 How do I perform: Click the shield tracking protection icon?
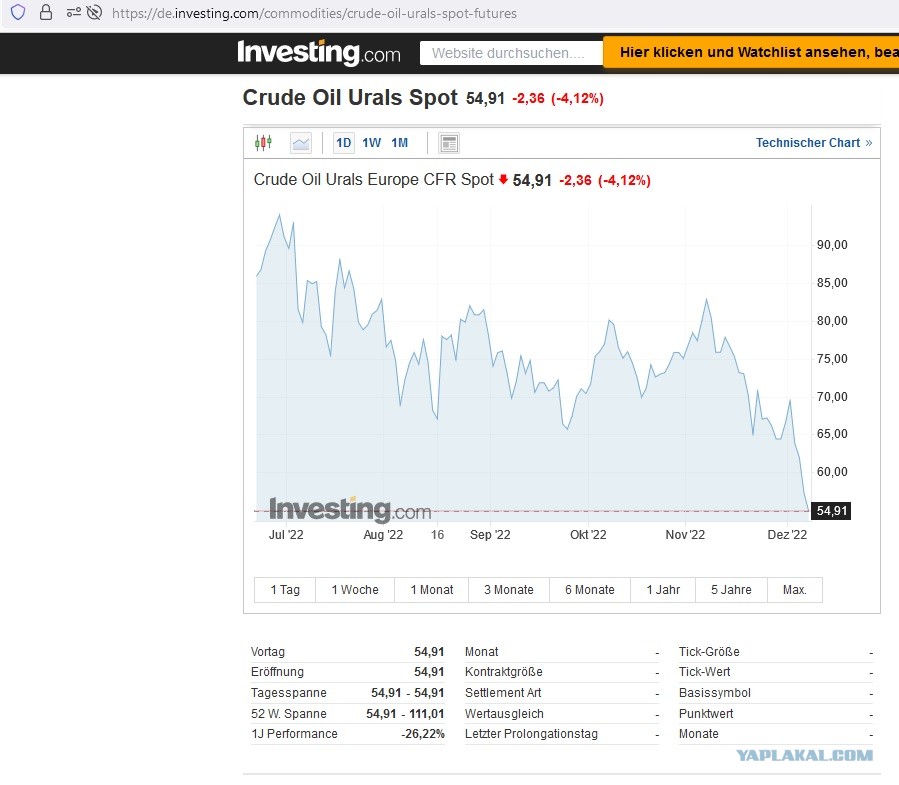(18, 13)
